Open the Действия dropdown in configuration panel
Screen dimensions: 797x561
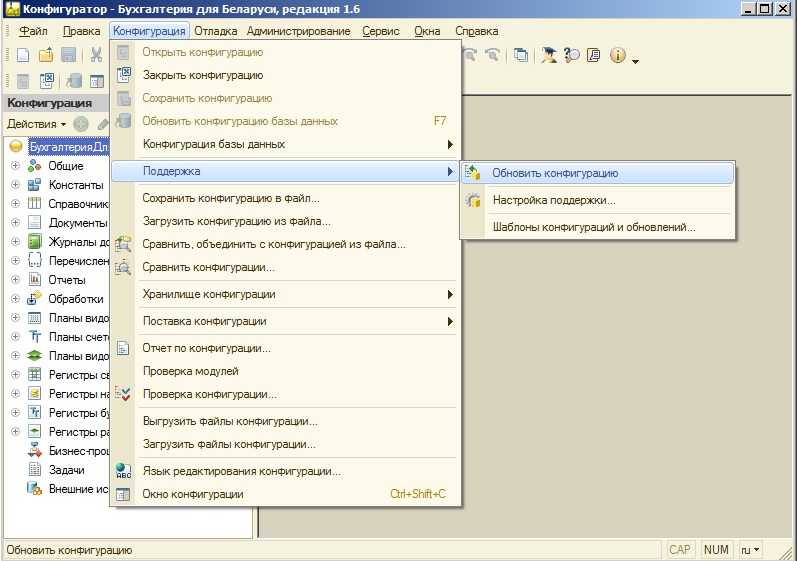[36, 124]
